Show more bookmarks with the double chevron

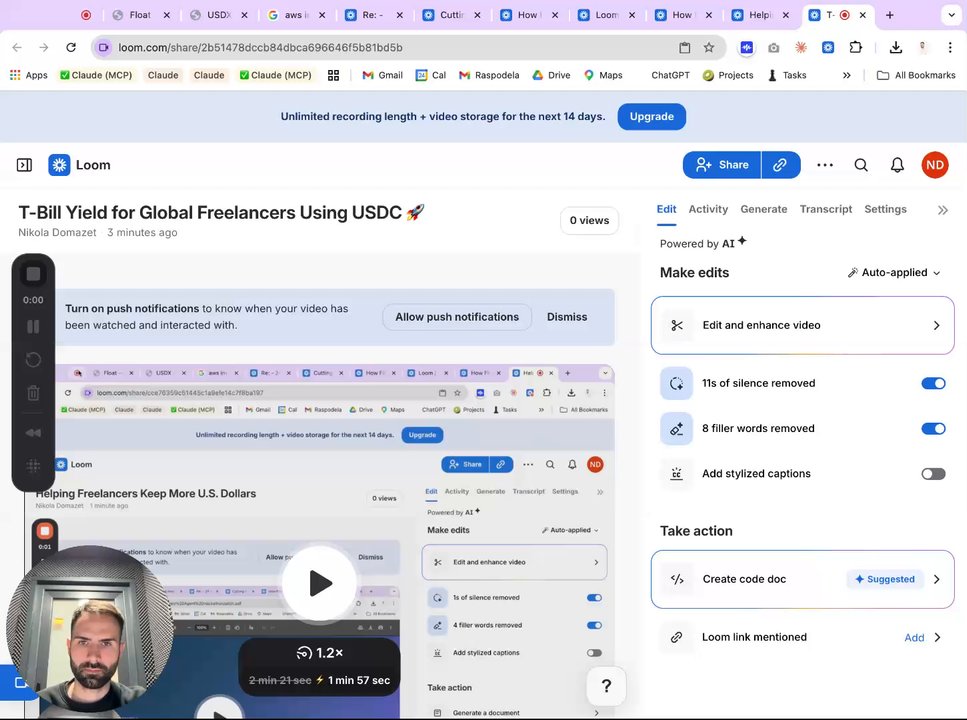click(x=847, y=75)
